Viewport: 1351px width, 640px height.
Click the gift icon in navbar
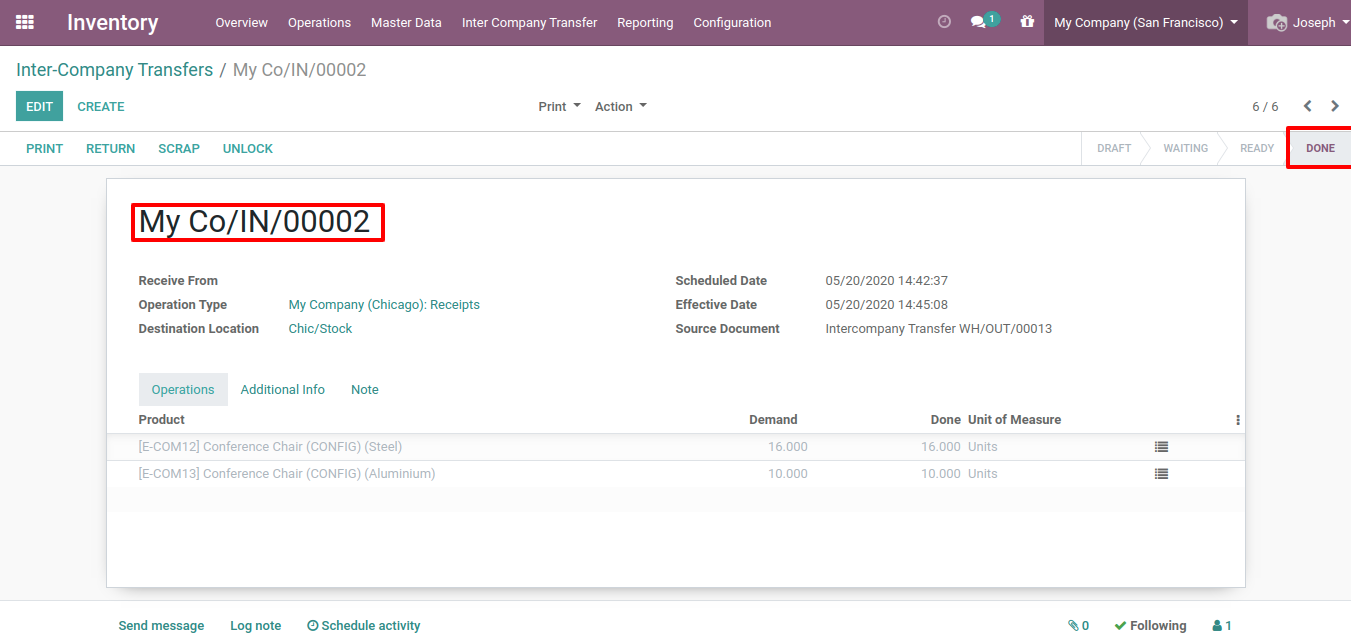[x=1027, y=22]
